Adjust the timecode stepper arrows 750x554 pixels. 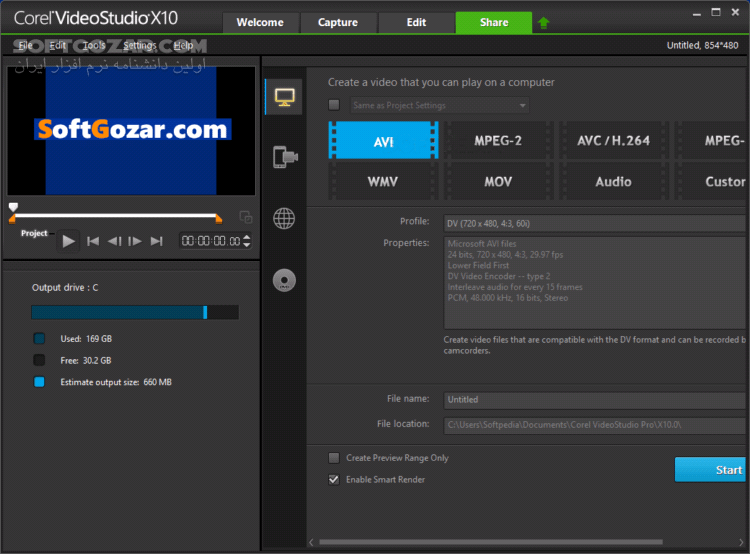pos(247,241)
